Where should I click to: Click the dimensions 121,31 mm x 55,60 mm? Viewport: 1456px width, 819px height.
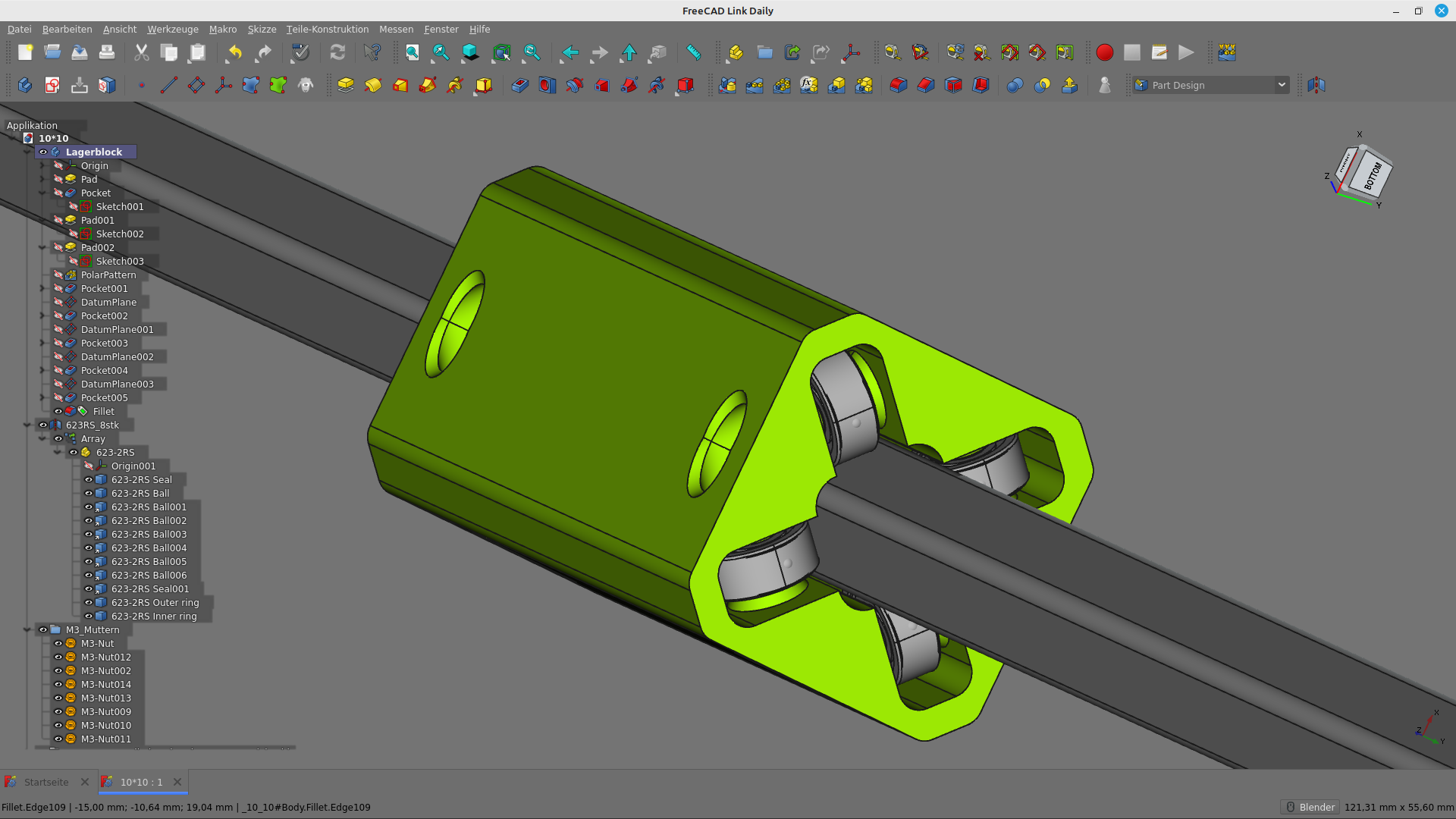click(1399, 807)
